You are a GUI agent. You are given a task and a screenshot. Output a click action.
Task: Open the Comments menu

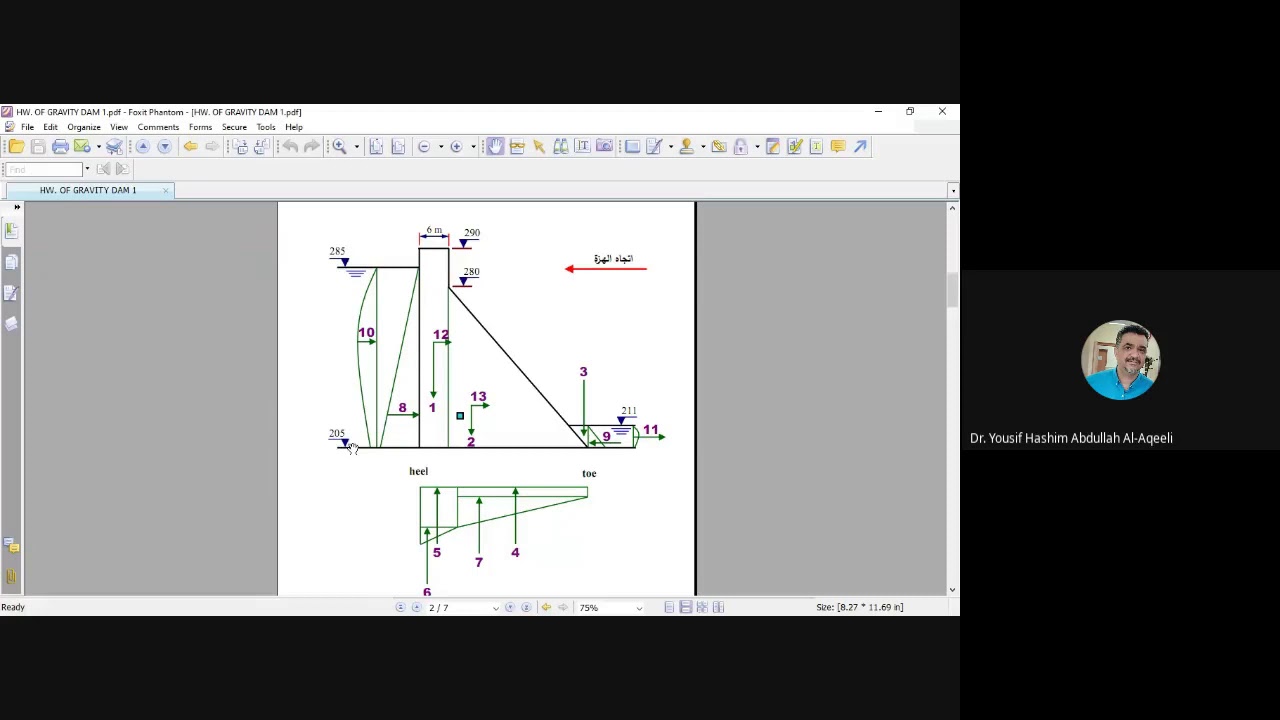[x=158, y=127]
